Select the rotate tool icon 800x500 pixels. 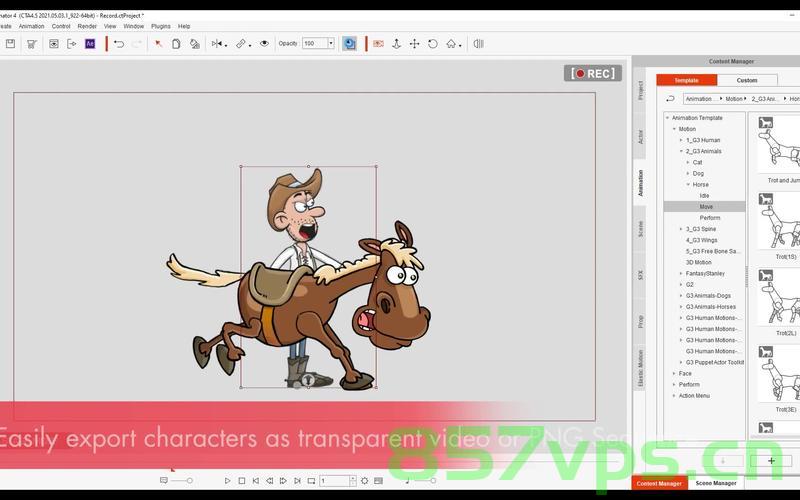pos(433,44)
